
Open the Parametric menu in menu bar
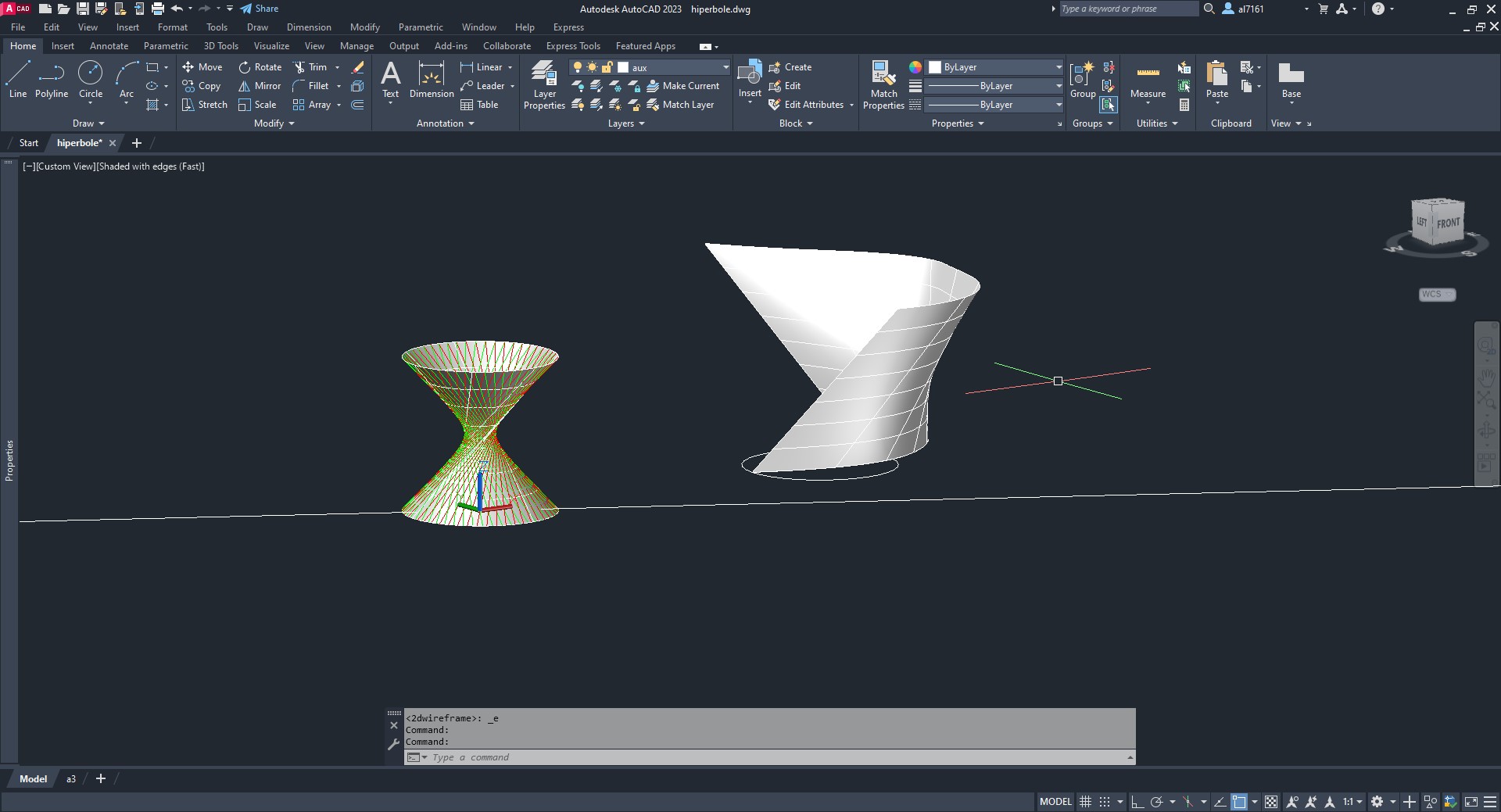pos(421,27)
